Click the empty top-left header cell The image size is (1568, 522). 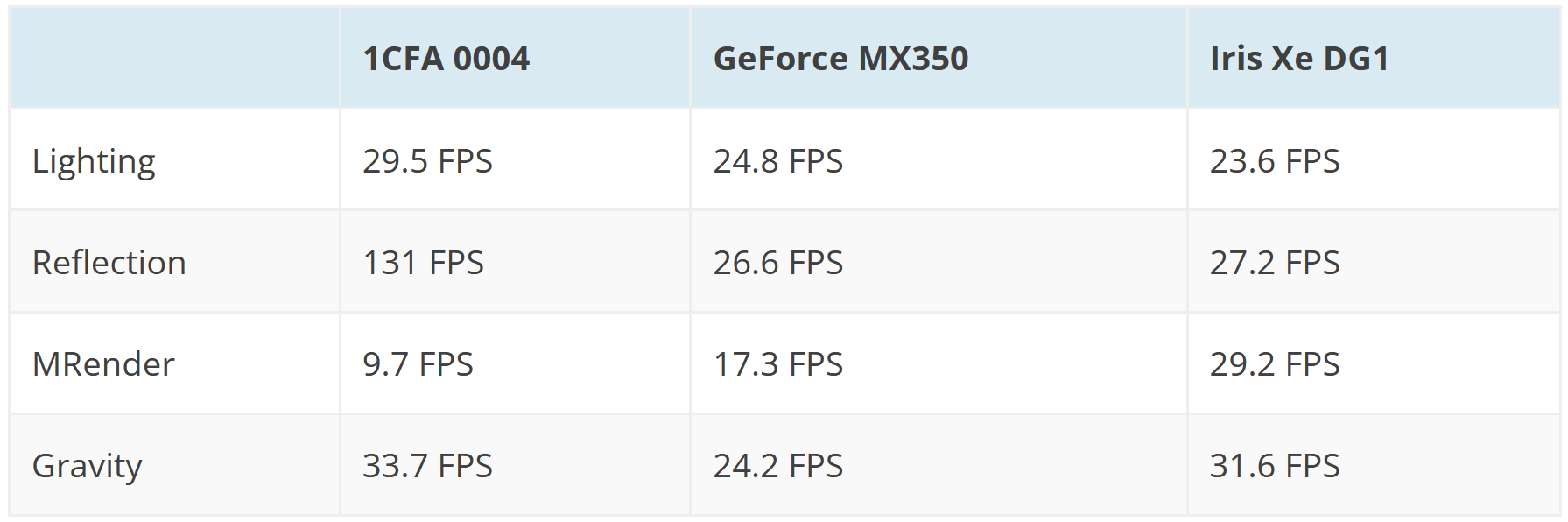(x=174, y=59)
